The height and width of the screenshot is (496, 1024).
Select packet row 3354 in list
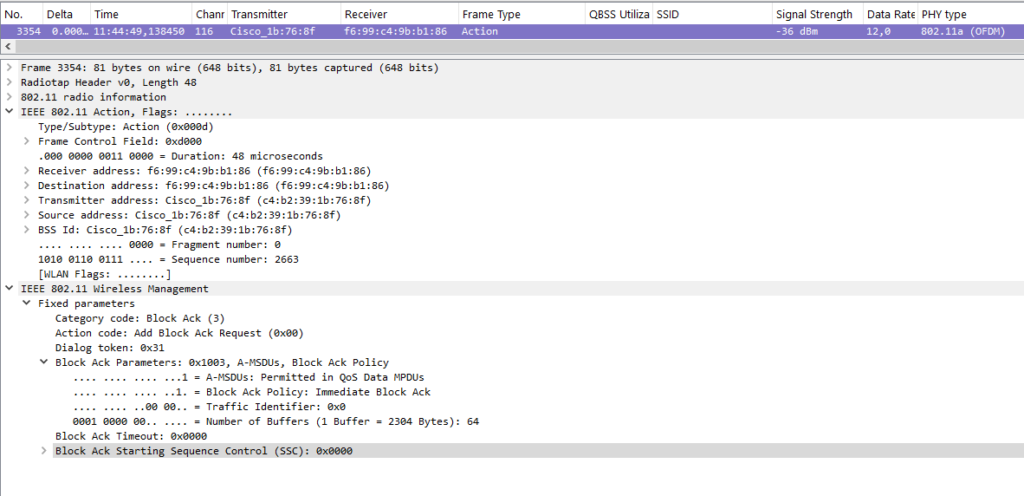click(x=512, y=31)
